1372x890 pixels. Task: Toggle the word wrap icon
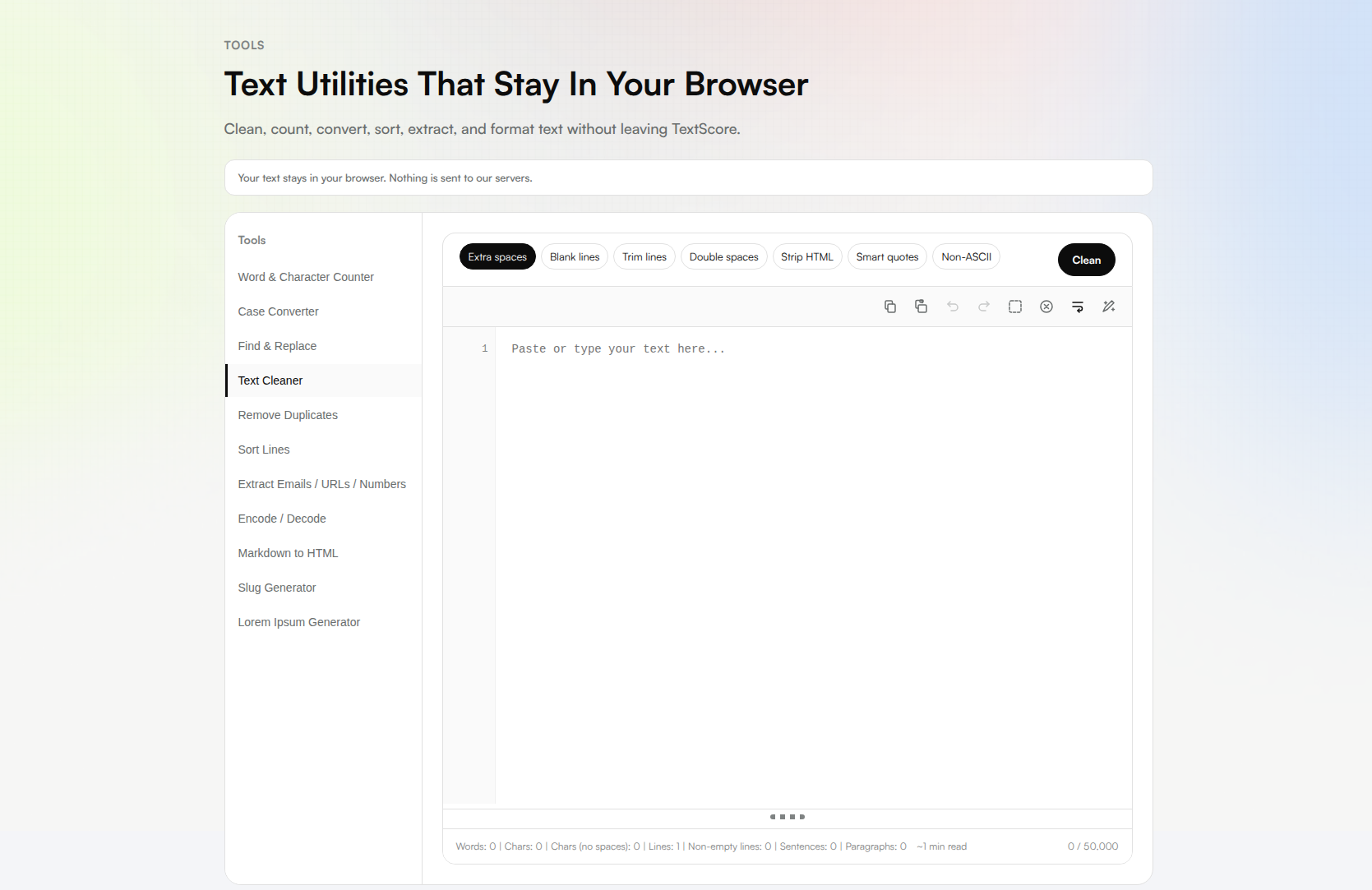(1077, 307)
